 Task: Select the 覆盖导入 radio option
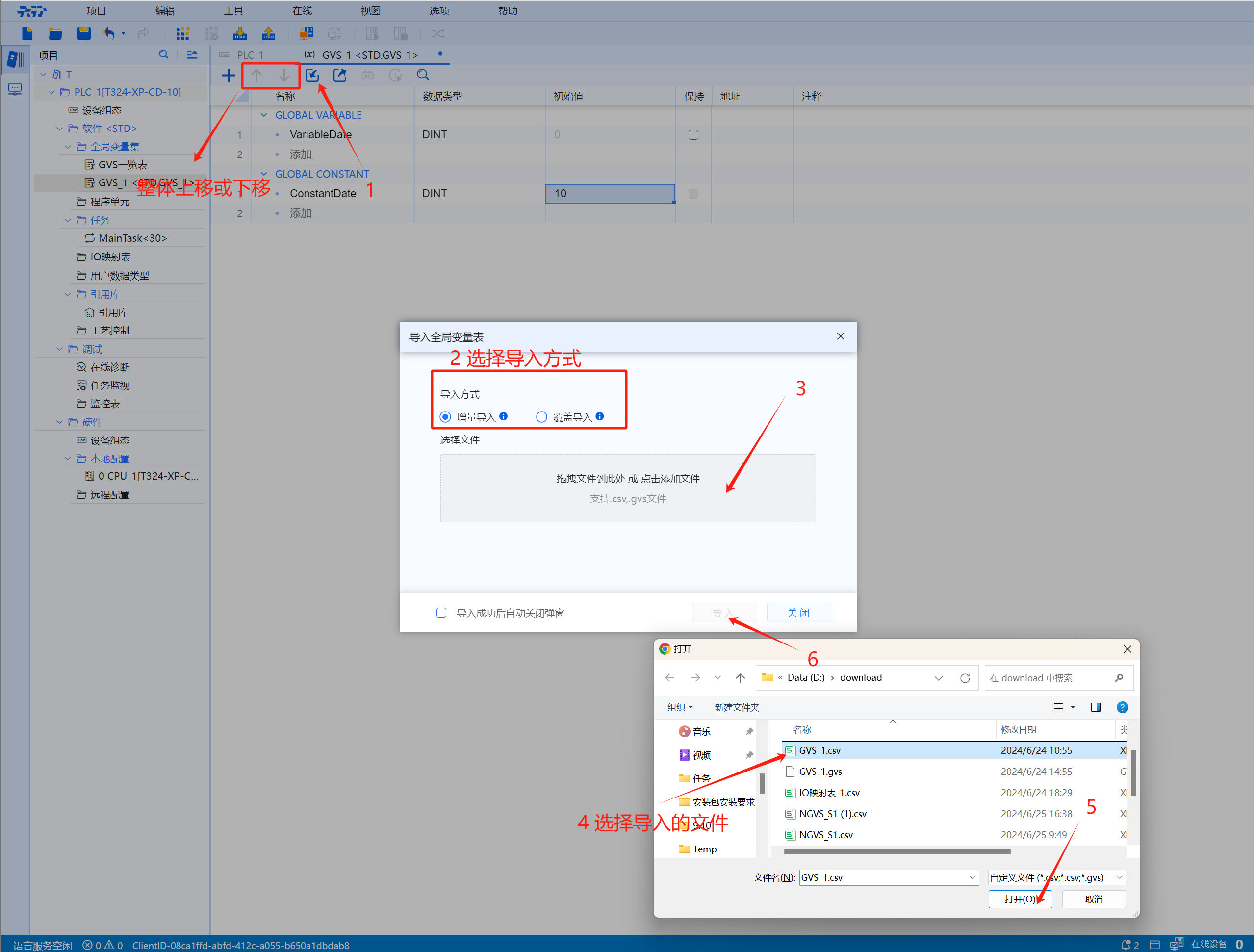(x=541, y=417)
